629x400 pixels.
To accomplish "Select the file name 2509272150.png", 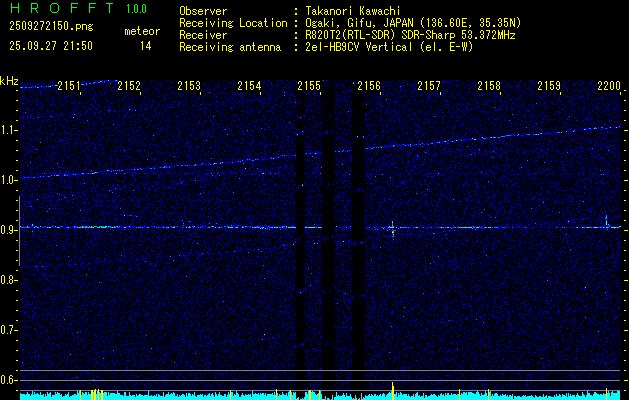I will [x=51, y=26].
